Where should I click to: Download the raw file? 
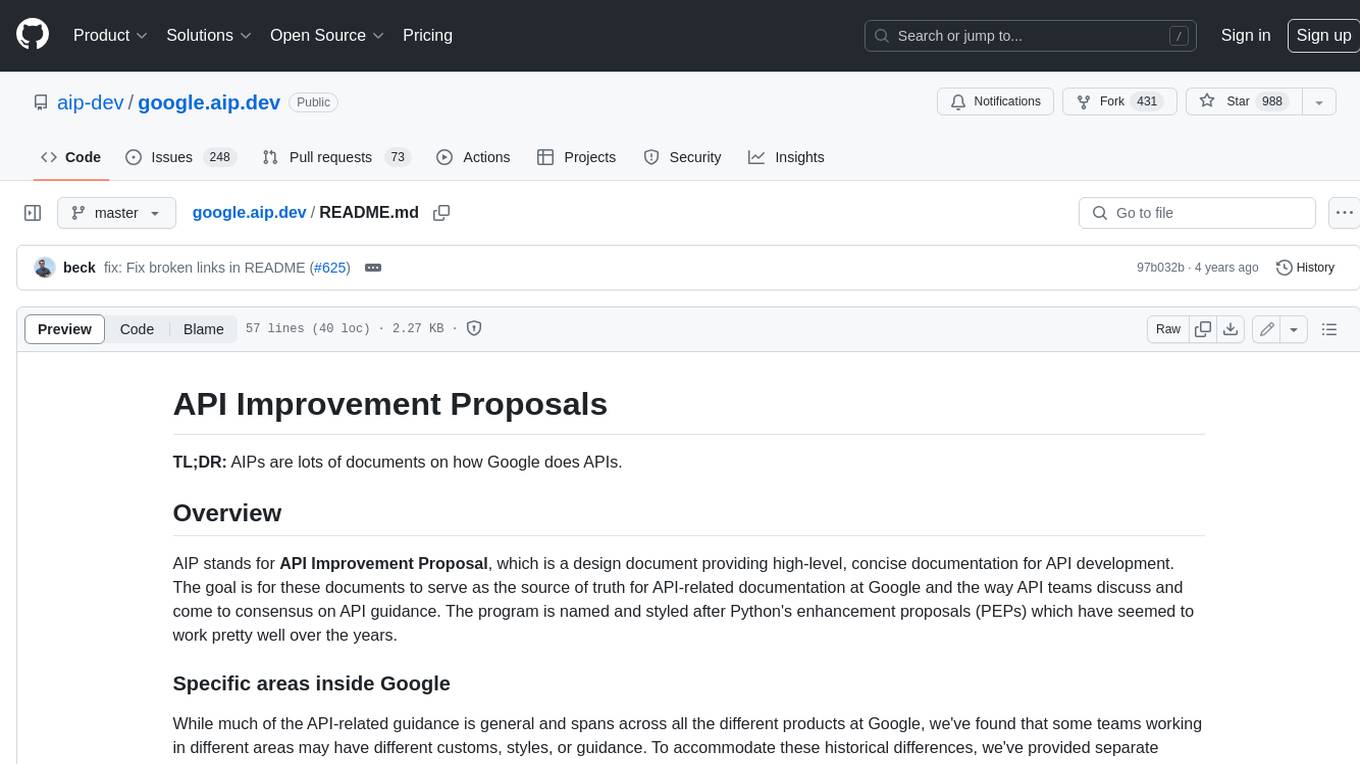pyautogui.click(x=1231, y=329)
